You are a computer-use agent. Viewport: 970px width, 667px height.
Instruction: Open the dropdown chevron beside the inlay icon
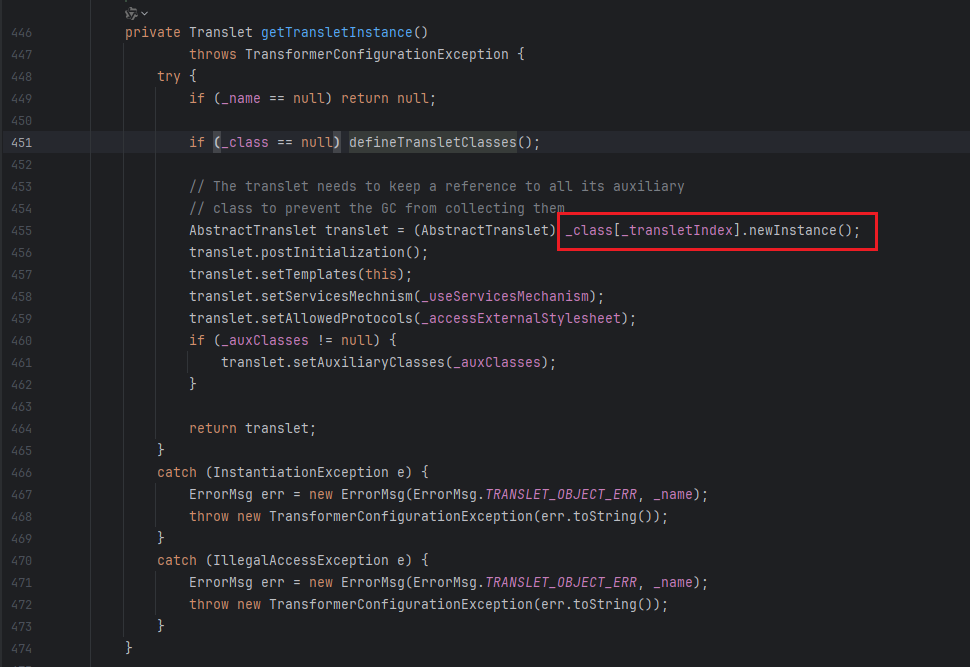coord(145,12)
